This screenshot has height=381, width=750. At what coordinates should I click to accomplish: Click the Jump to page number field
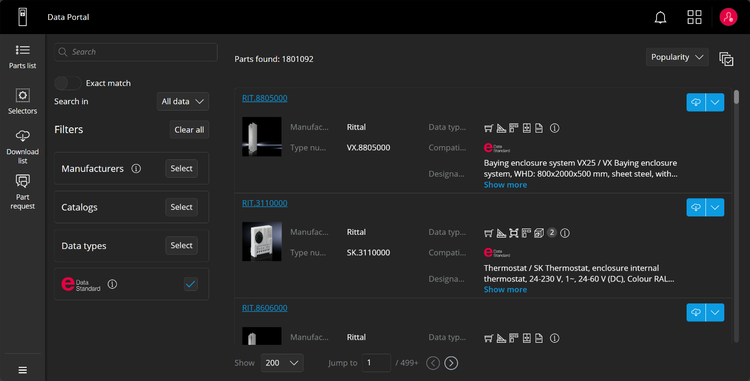point(376,363)
